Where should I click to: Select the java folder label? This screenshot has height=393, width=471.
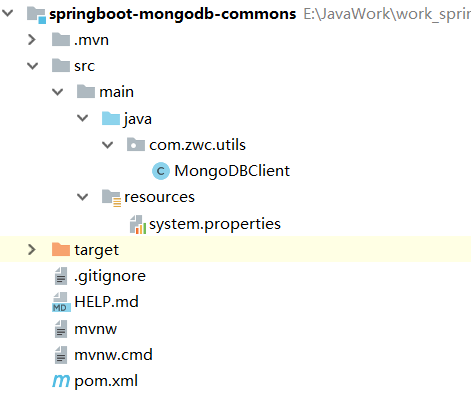pos(138,119)
